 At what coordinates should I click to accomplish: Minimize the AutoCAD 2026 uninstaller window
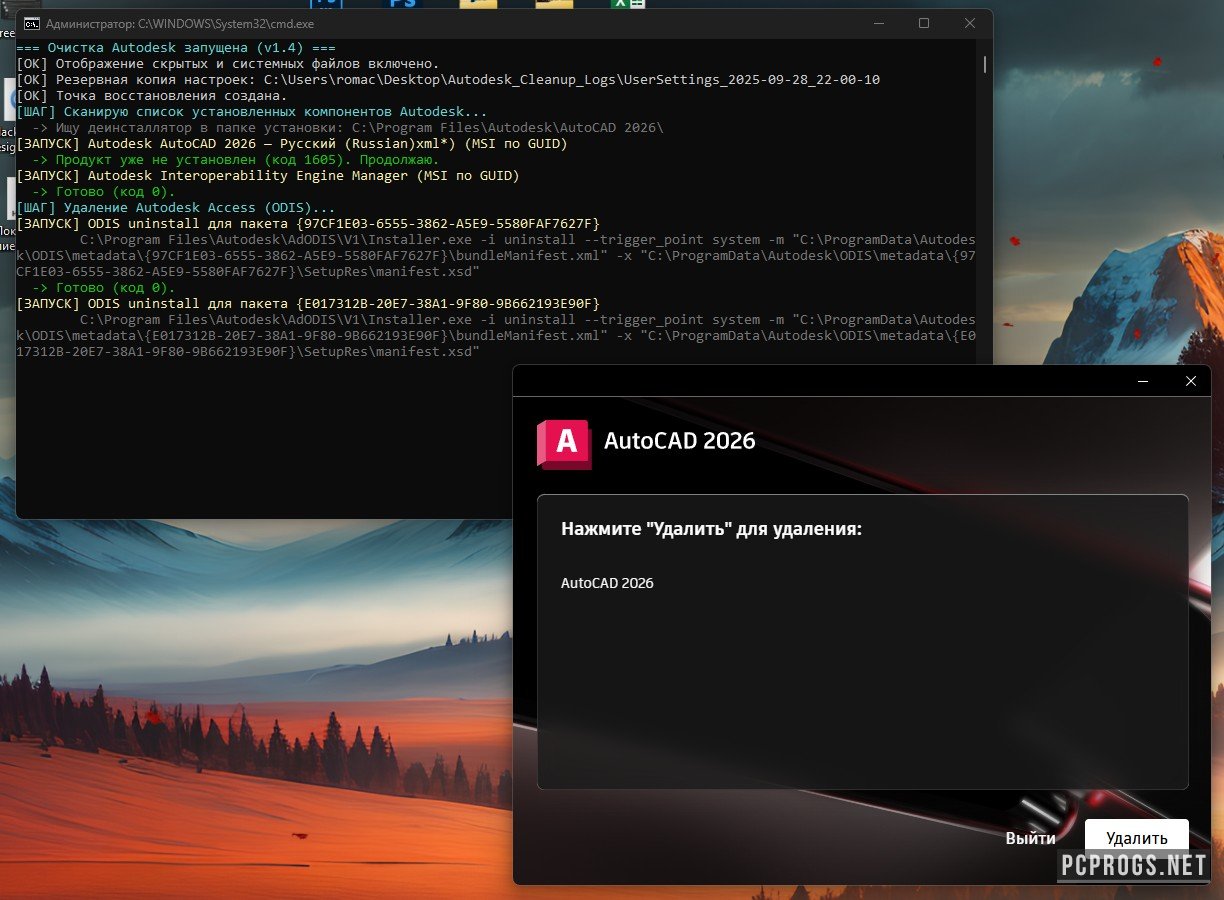tap(1143, 381)
